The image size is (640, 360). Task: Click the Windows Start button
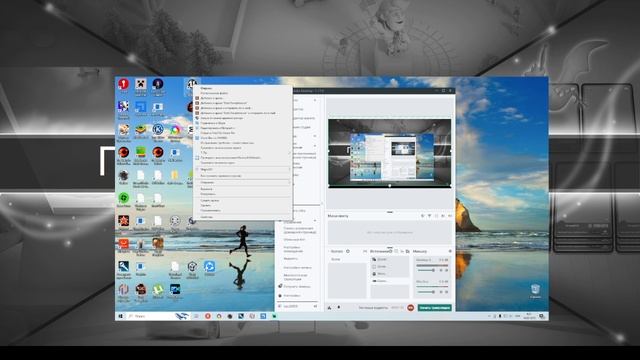click(x=121, y=316)
